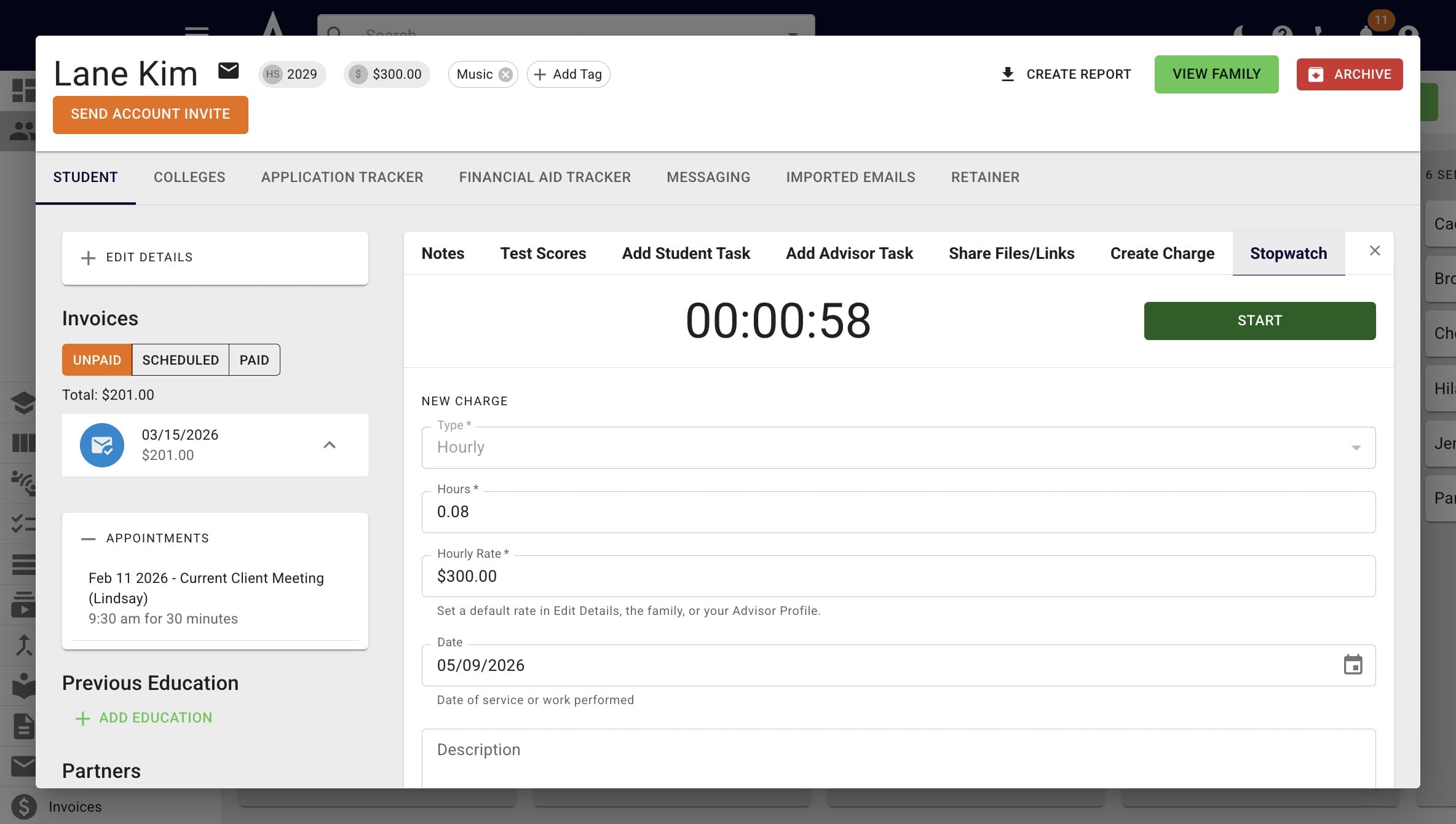Image resolution: width=1456 pixels, height=824 pixels.
Task: Click the reading person icon in sidebar
Action: [x=23, y=686]
